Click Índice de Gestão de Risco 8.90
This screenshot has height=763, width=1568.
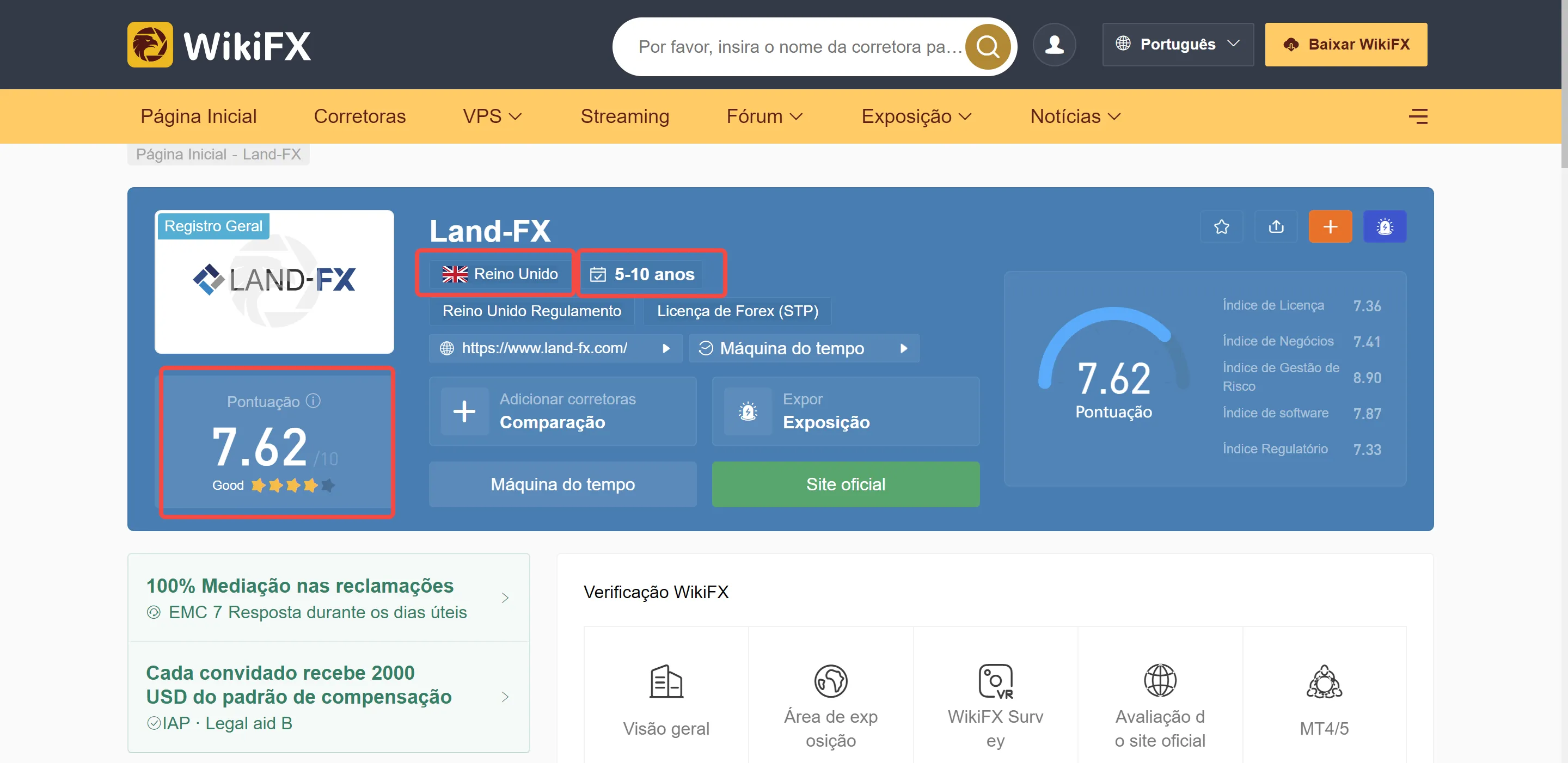coord(1301,377)
